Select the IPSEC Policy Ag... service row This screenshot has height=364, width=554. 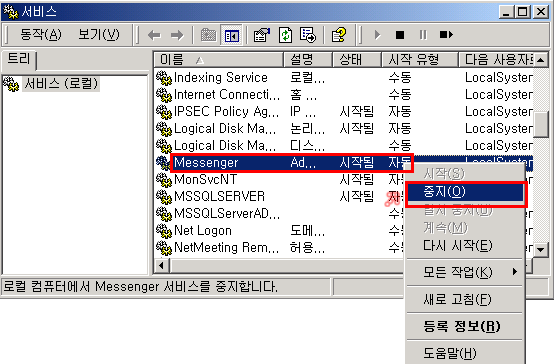[x=344, y=111]
